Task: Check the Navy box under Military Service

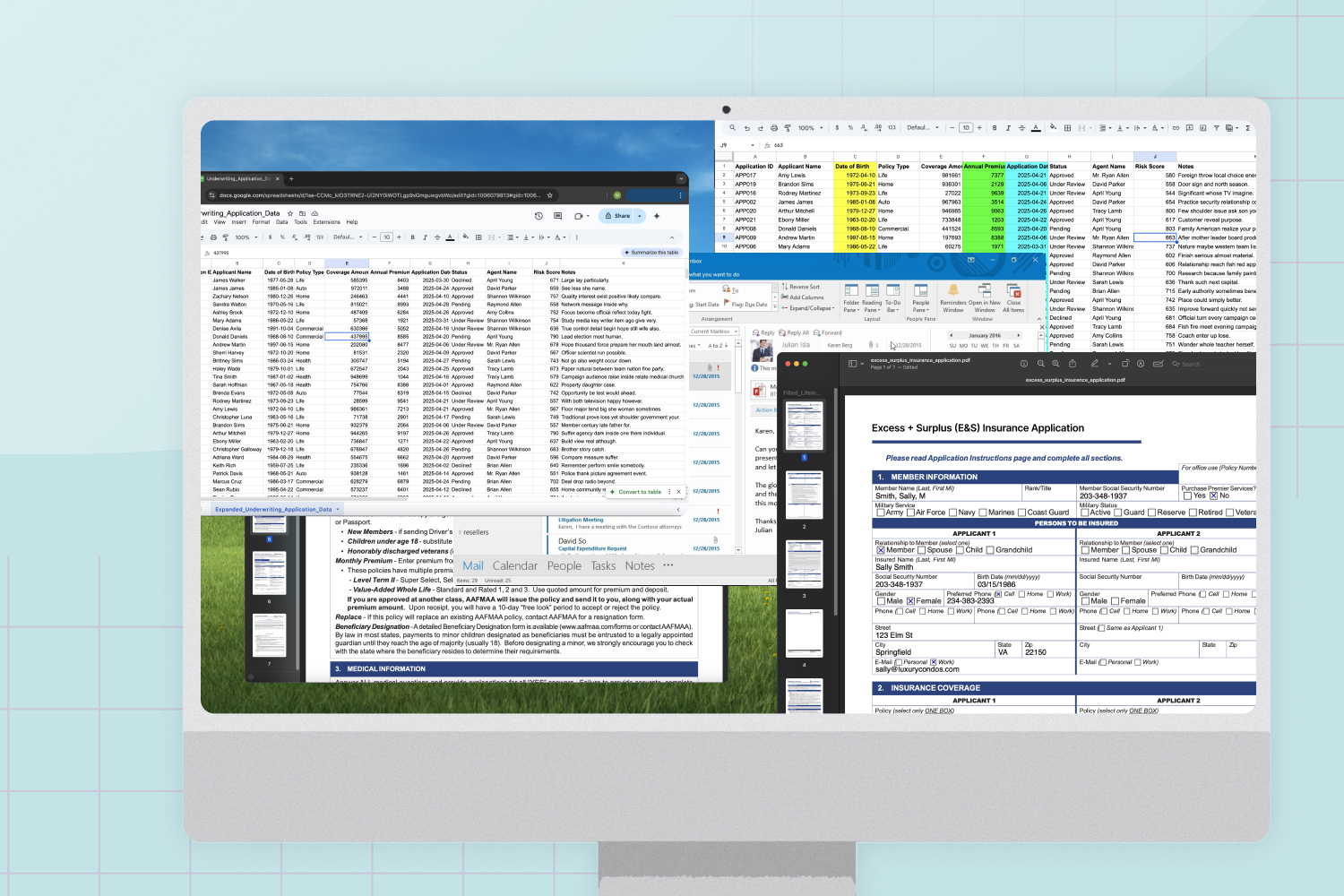Action: pyautogui.click(x=954, y=513)
